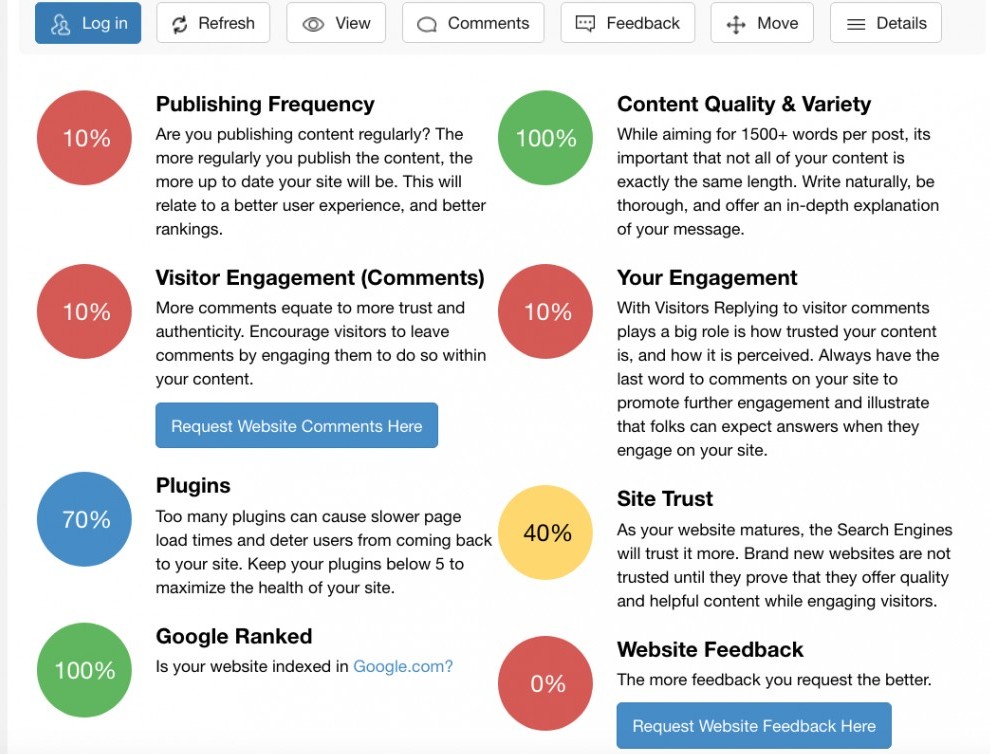
Task: Select the Google Ranked 100% circle
Action: [x=85, y=670]
